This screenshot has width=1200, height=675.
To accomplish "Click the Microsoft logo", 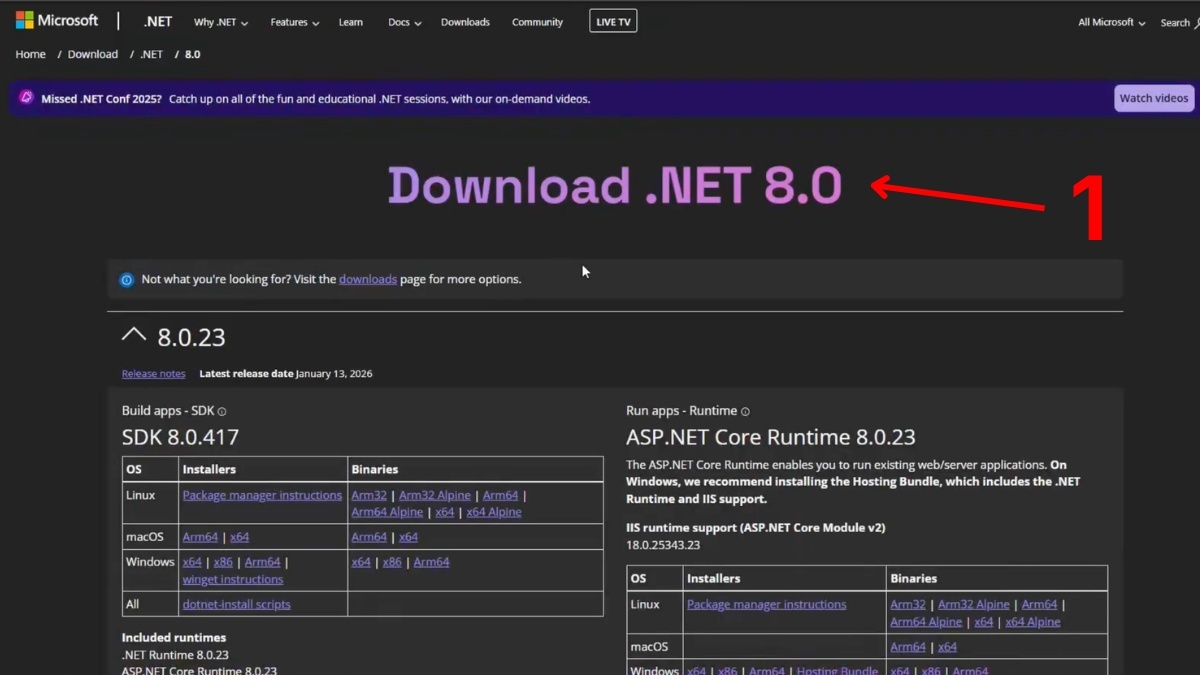I will pos(57,21).
